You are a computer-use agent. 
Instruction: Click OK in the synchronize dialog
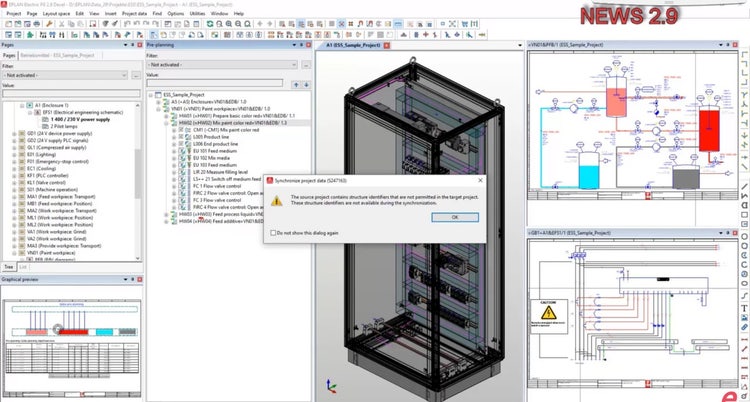coord(454,217)
